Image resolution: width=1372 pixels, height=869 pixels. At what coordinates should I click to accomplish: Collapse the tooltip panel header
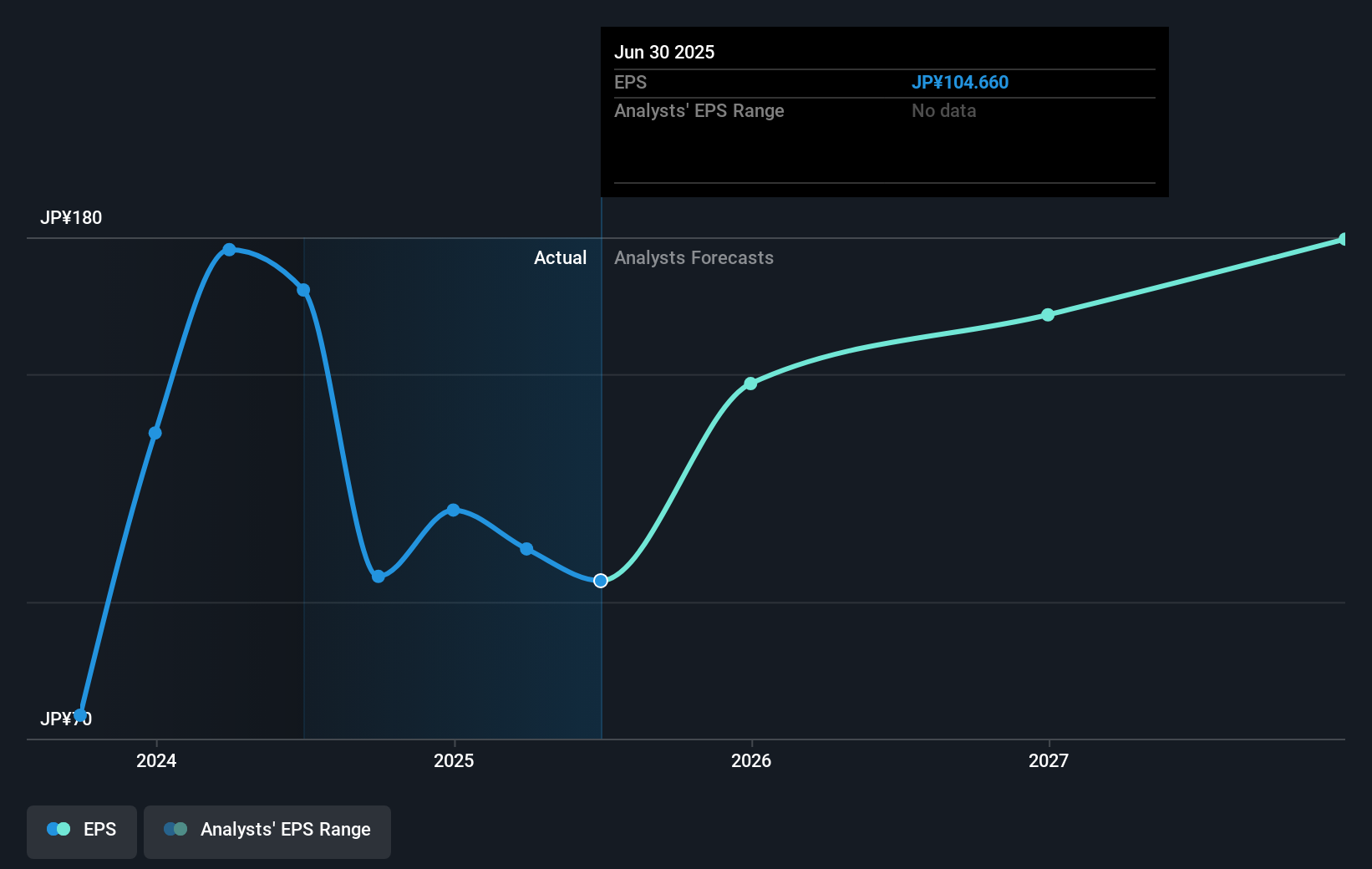click(x=664, y=52)
